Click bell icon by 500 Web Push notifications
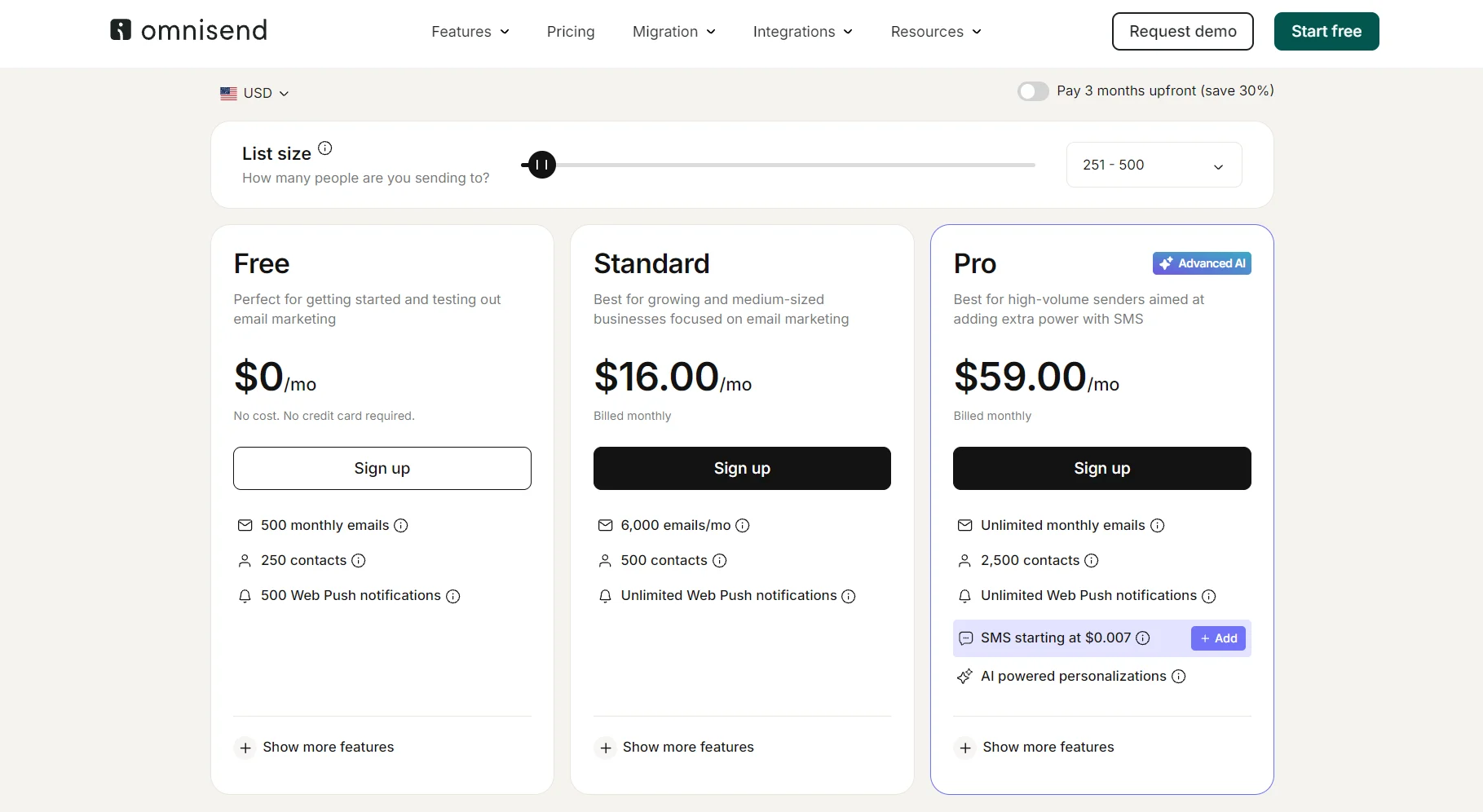 point(245,596)
